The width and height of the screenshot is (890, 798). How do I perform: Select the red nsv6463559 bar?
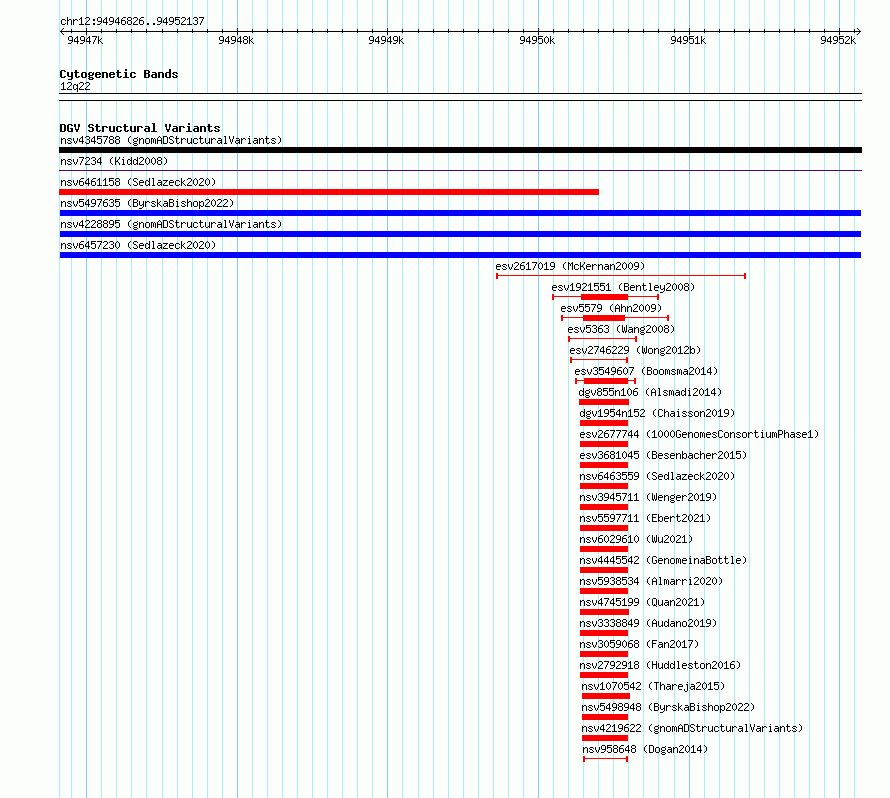pos(604,486)
